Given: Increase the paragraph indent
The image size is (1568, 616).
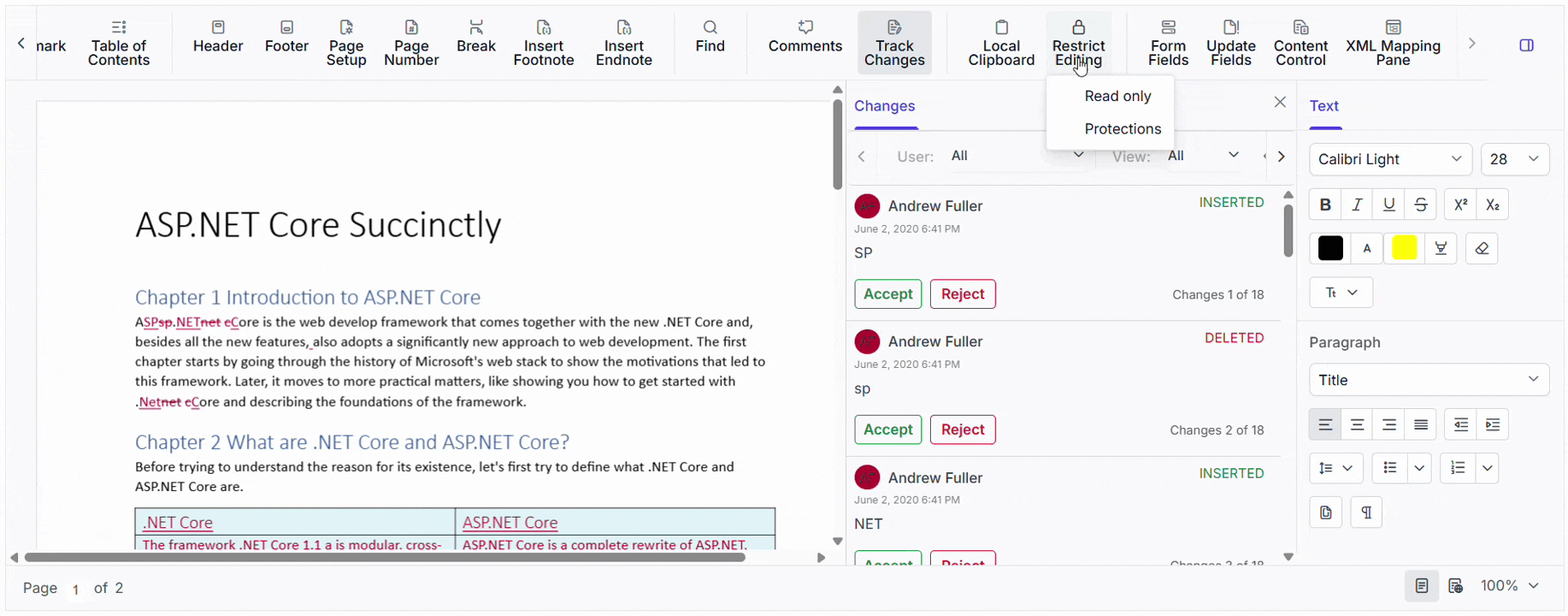Looking at the screenshot, I should coord(1493,424).
